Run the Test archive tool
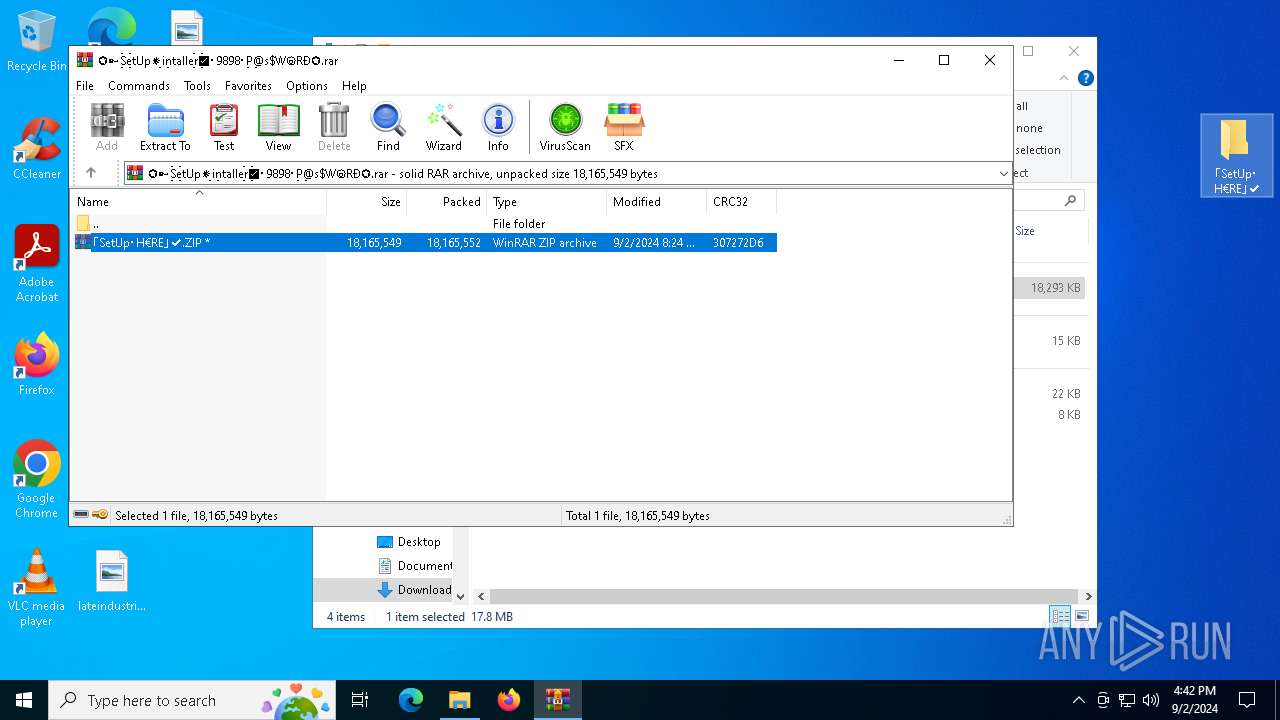The width and height of the screenshot is (1280, 720). 224,127
